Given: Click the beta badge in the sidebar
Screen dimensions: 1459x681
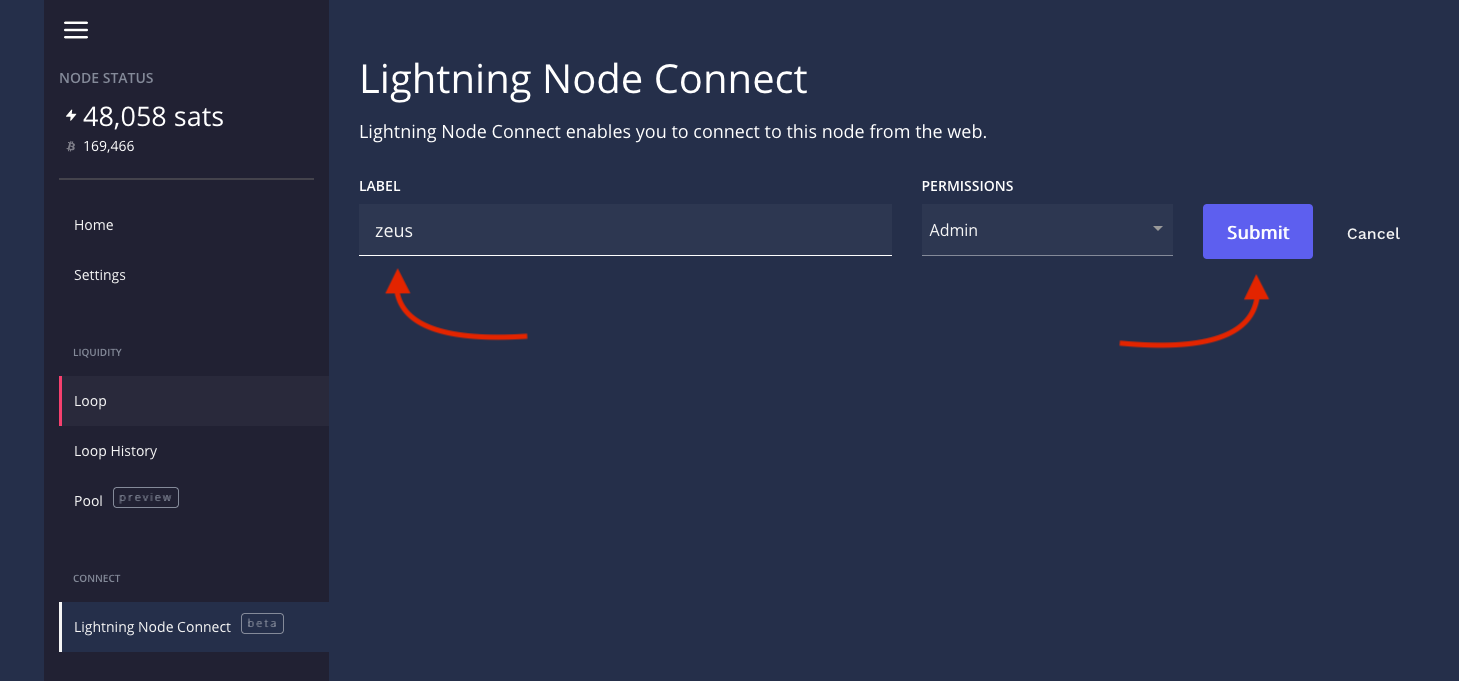Looking at the screenshot, I should pos(262,624).
